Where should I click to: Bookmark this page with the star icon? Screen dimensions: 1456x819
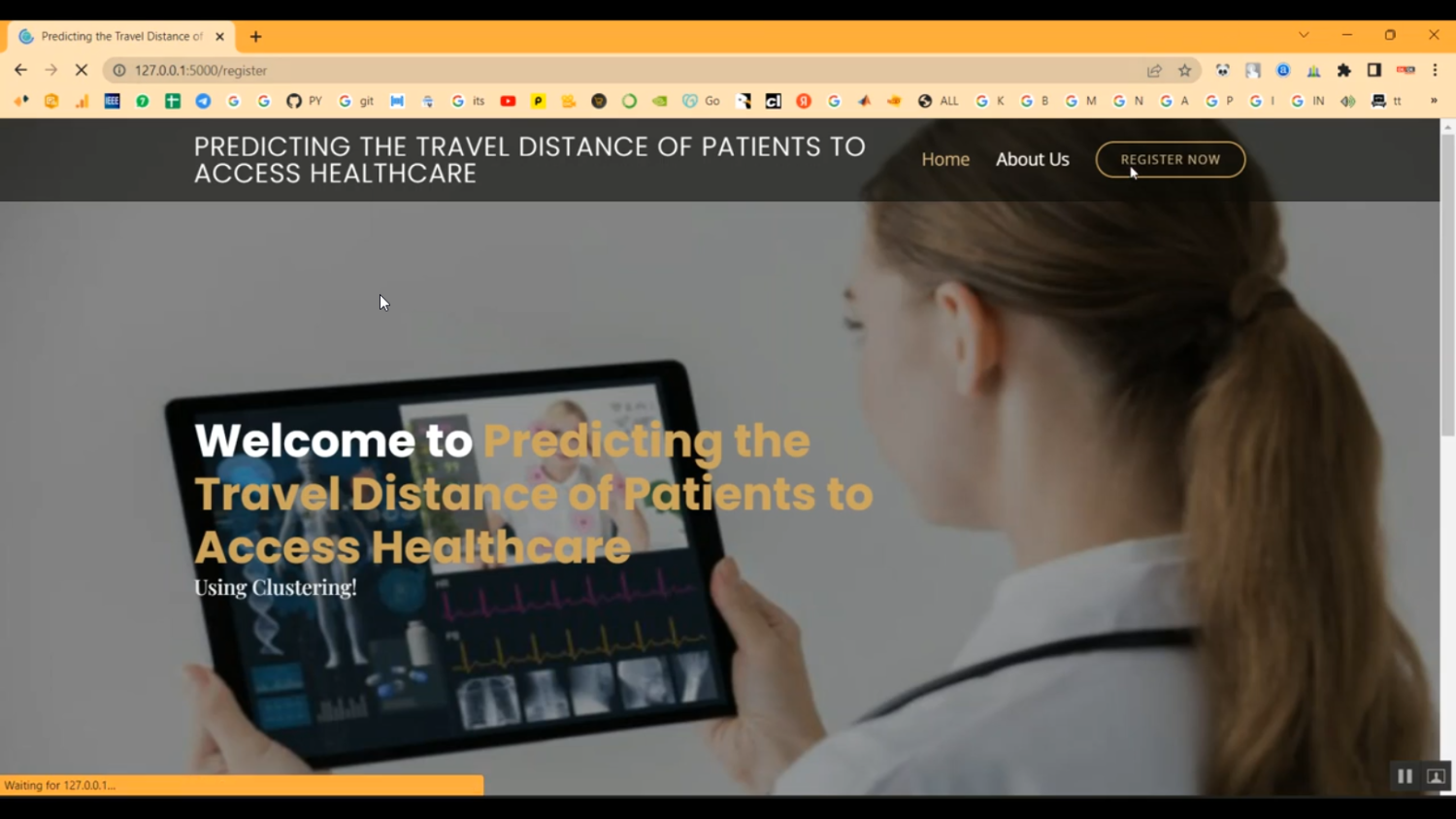click(x=1185, y=70)
